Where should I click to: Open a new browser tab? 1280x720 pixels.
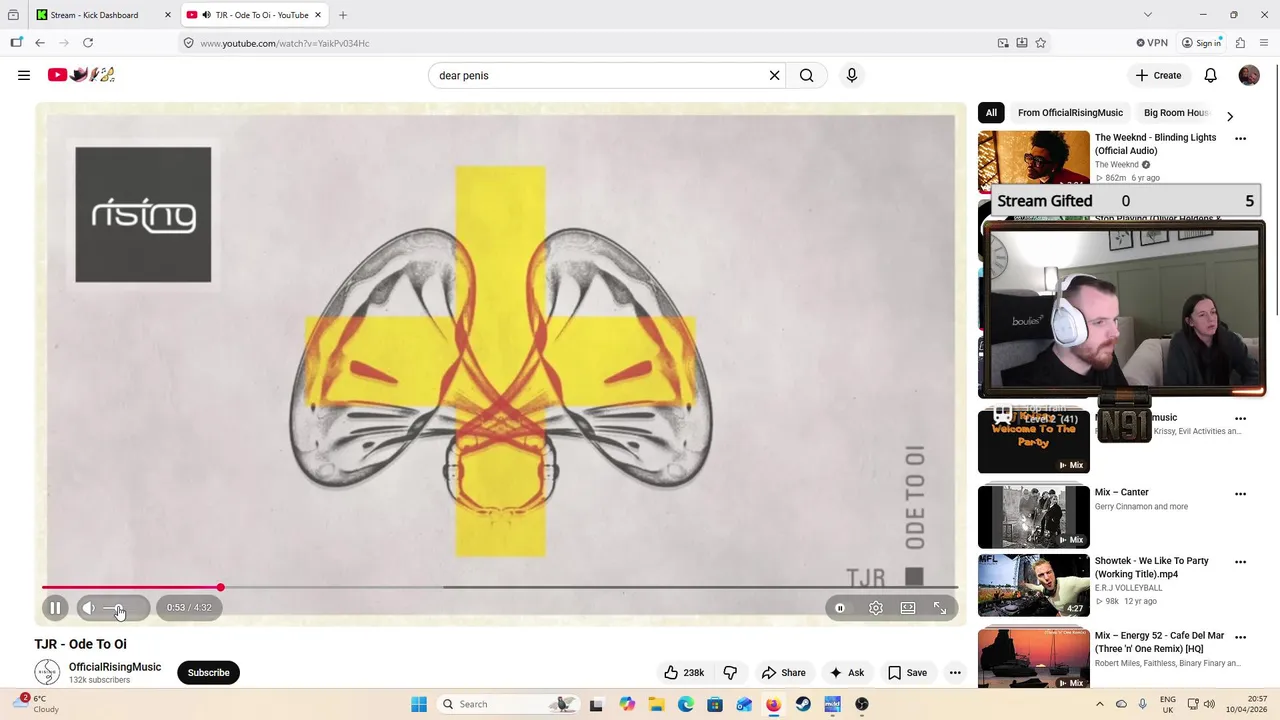(343, 15)
